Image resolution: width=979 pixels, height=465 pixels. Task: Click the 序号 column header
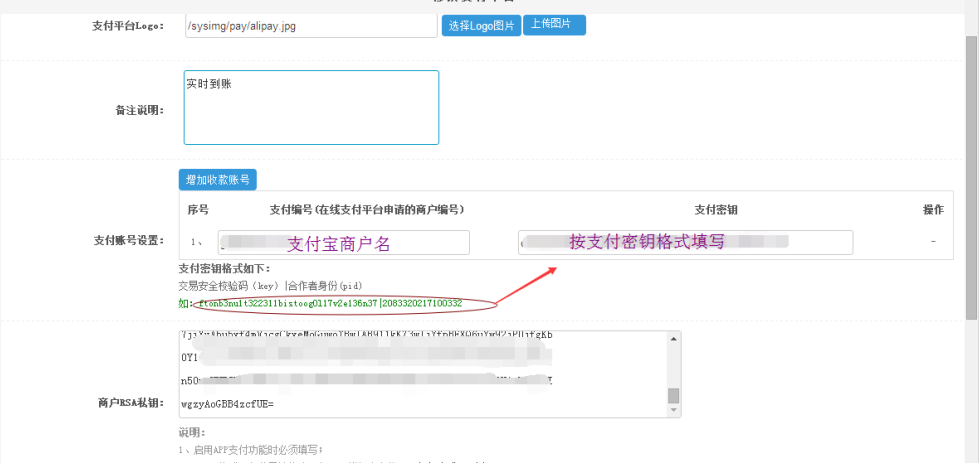(x=198, y=210)
